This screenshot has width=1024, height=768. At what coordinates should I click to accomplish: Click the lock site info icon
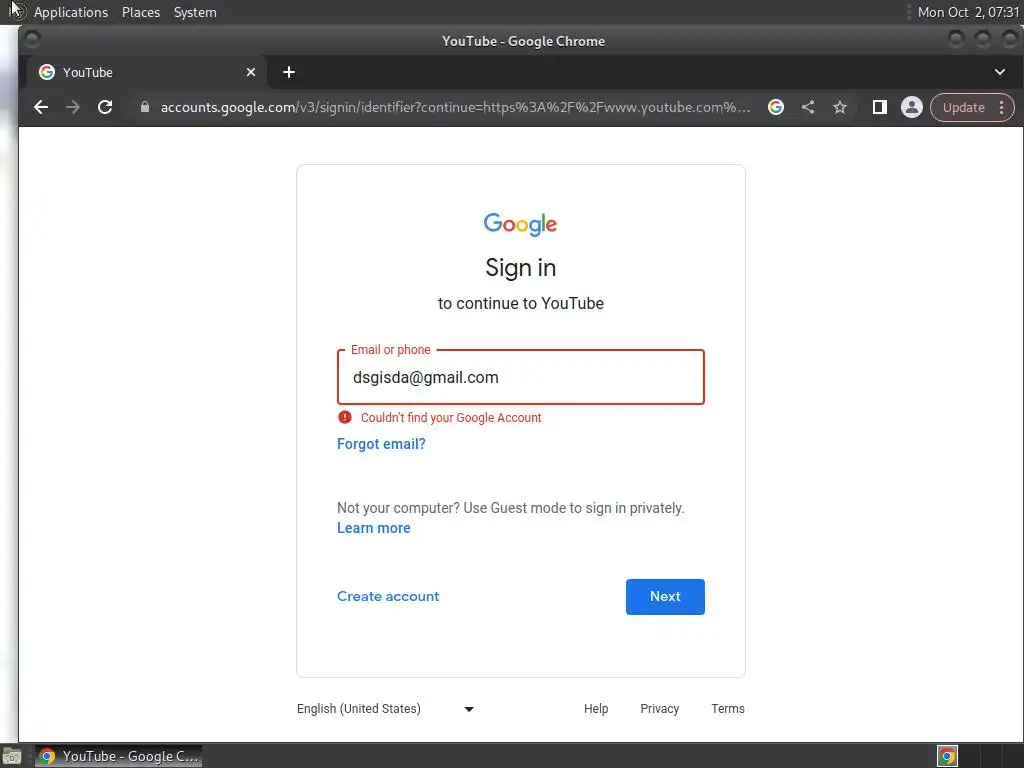145,107
